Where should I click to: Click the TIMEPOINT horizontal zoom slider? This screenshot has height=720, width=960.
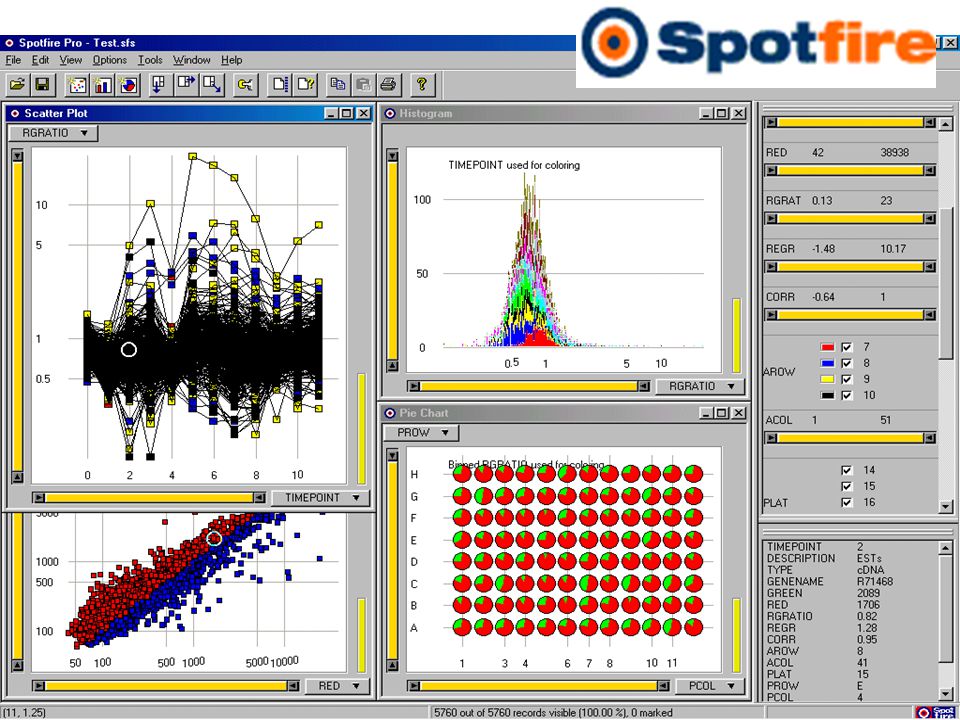pos(149,498)
